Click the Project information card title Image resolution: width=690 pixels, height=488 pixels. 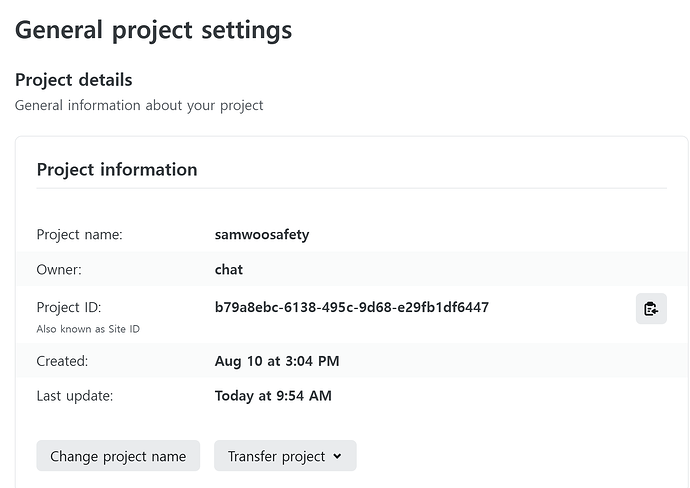coord(117,169)
